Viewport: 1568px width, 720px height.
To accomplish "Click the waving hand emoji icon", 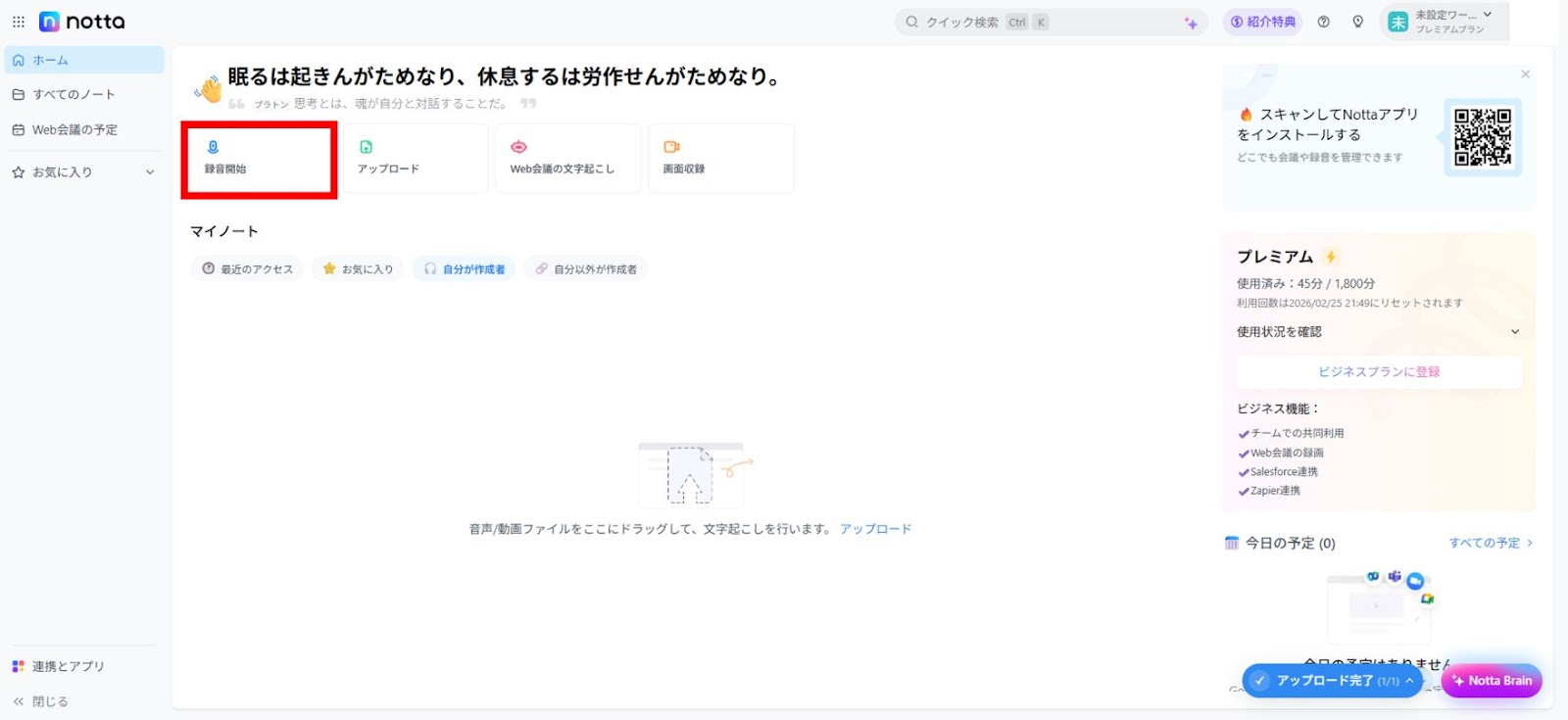I will (208, 89).
